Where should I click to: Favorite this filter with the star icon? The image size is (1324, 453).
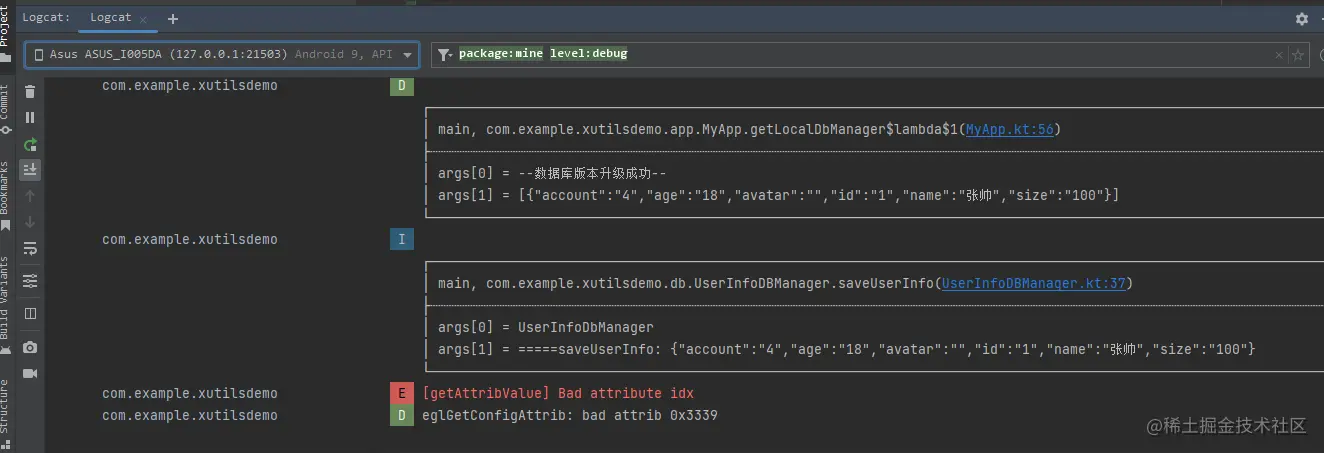pos(1298,55)
